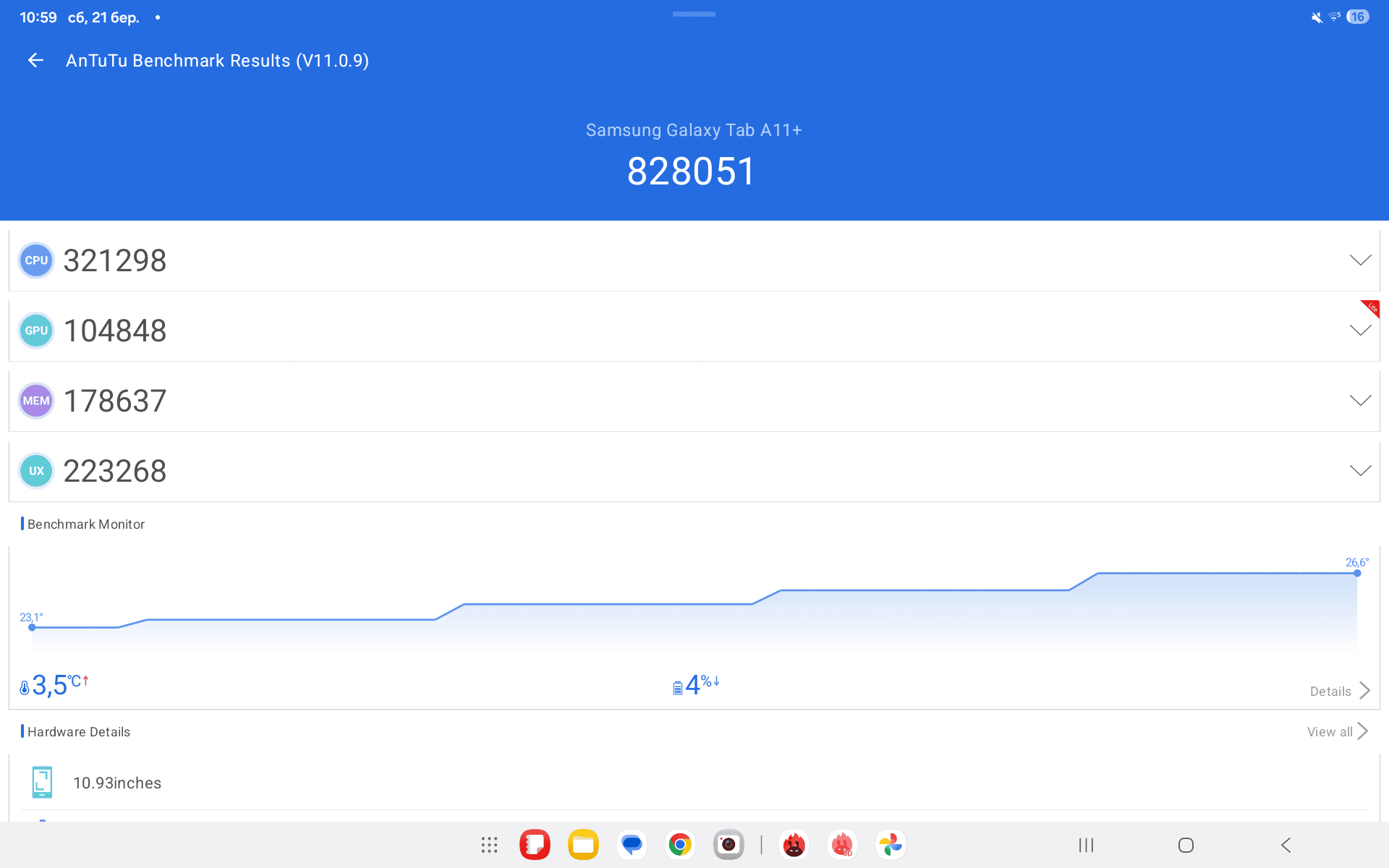Select the Hardware Details heading
Viewport: 1389px width, 868px height.
point(78,731)
